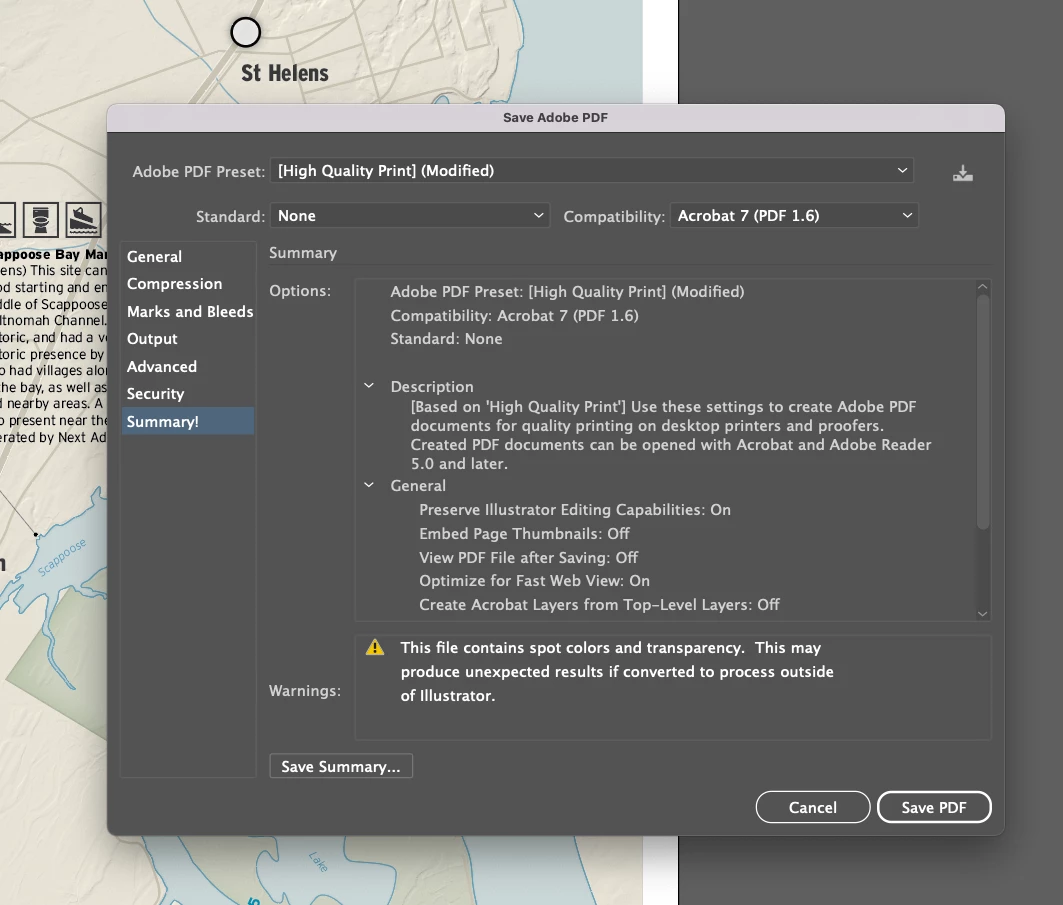The height and width of the screenshot is (905, 1063).
Task: Click 'View PDF File after Saving: Off' line
Action: [529, 557]
